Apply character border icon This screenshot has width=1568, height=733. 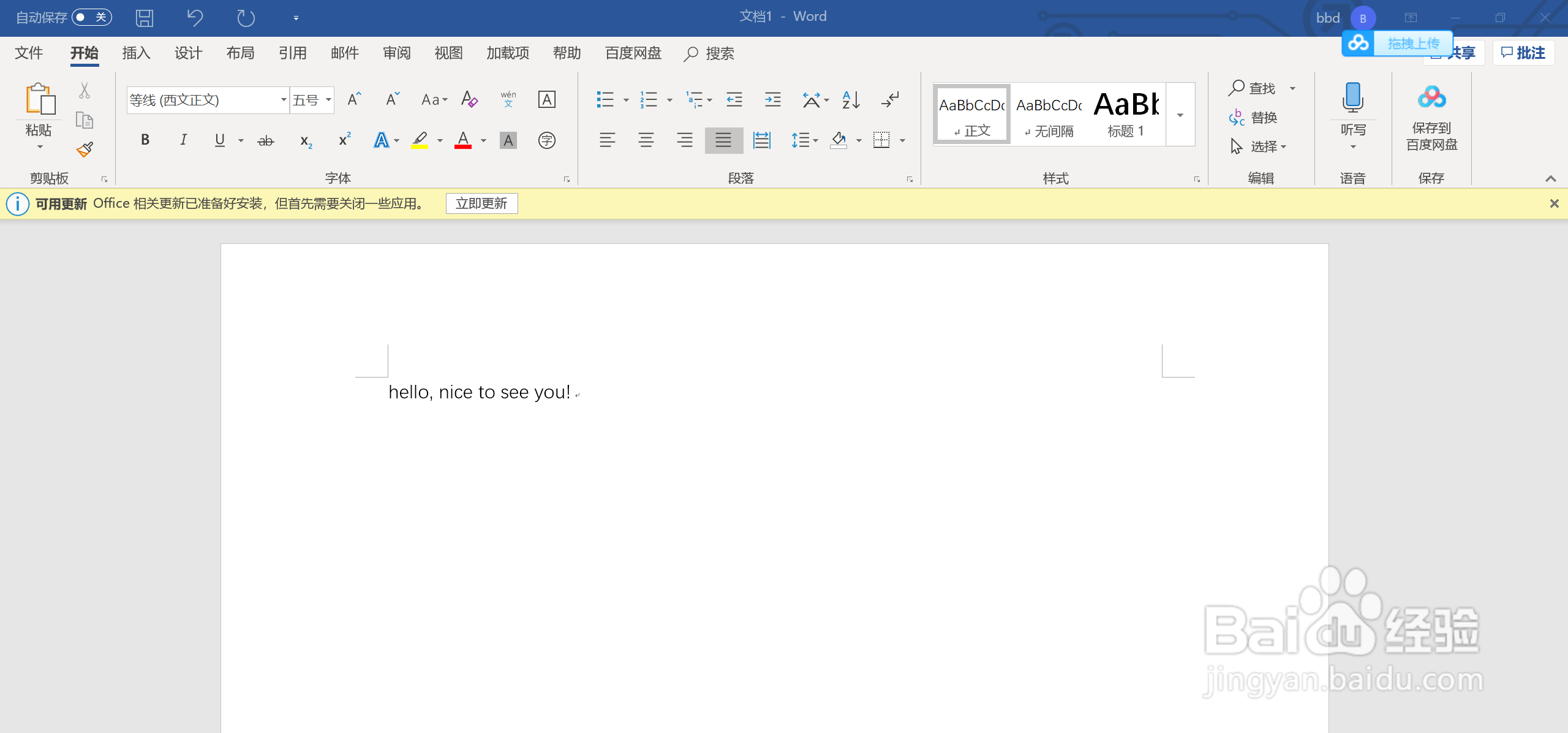coord(546,99)
